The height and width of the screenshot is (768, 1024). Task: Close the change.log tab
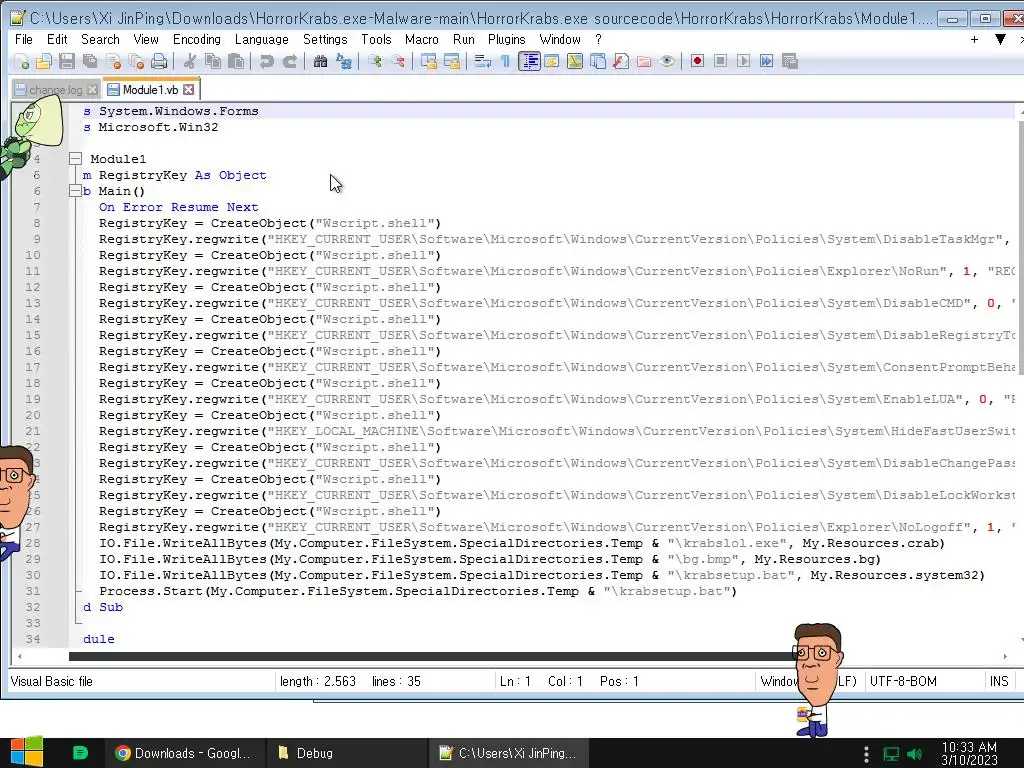tap(93, 89)
